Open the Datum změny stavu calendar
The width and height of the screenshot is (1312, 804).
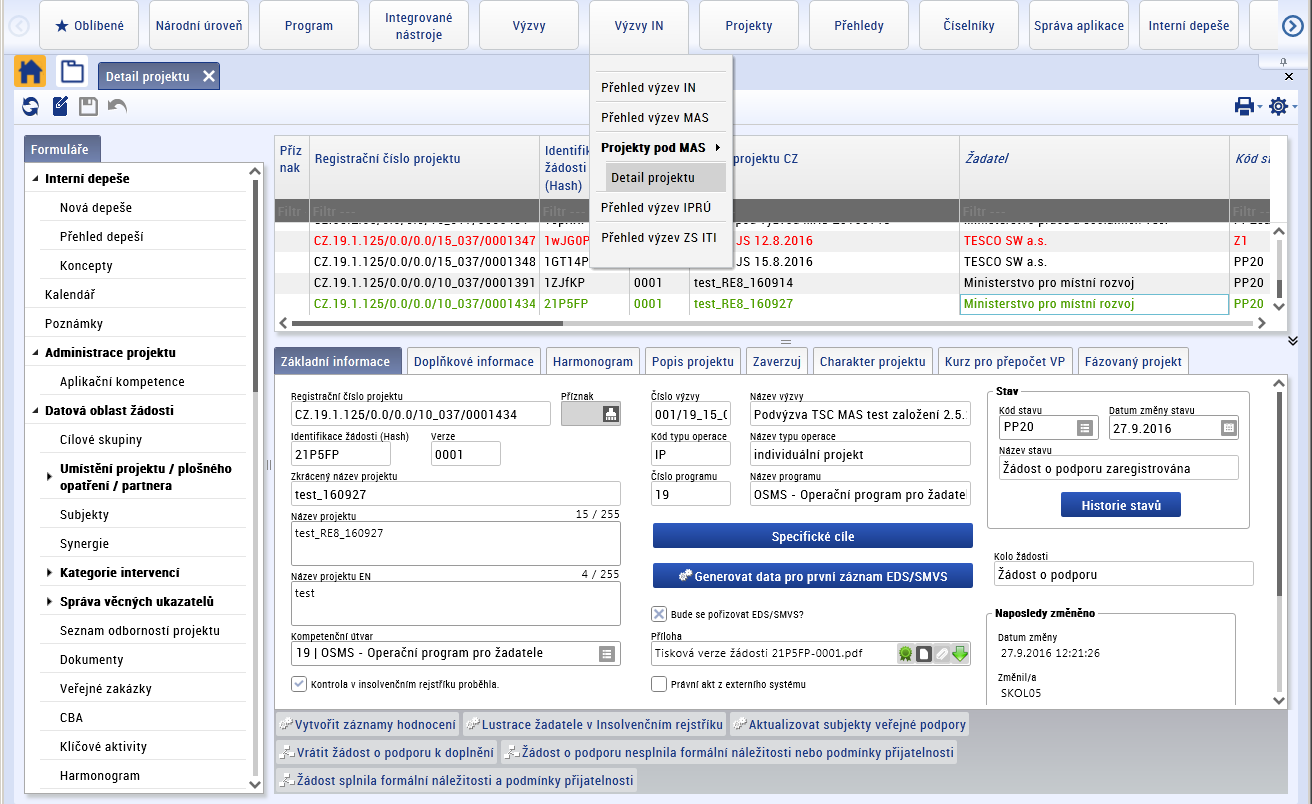coord(1229,428)
